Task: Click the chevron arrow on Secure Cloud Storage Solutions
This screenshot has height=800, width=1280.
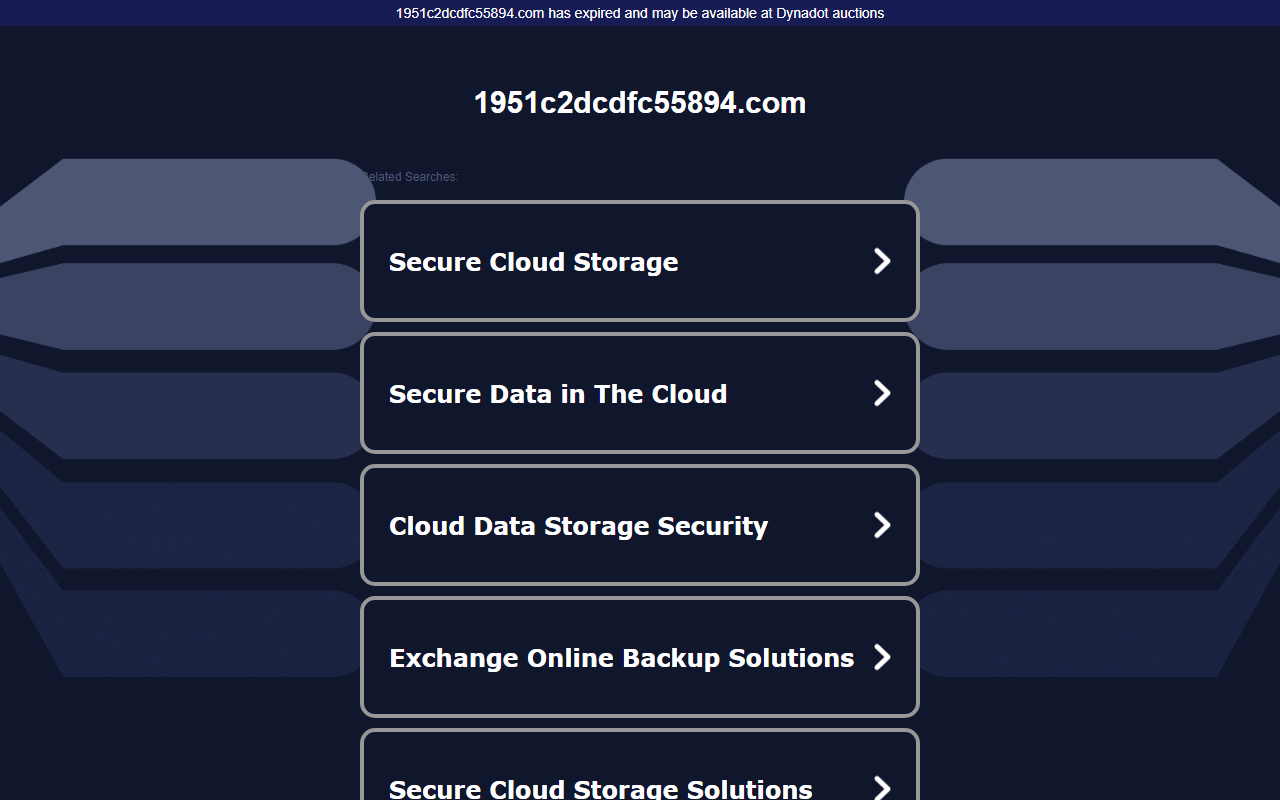Action: coord(882,787)
